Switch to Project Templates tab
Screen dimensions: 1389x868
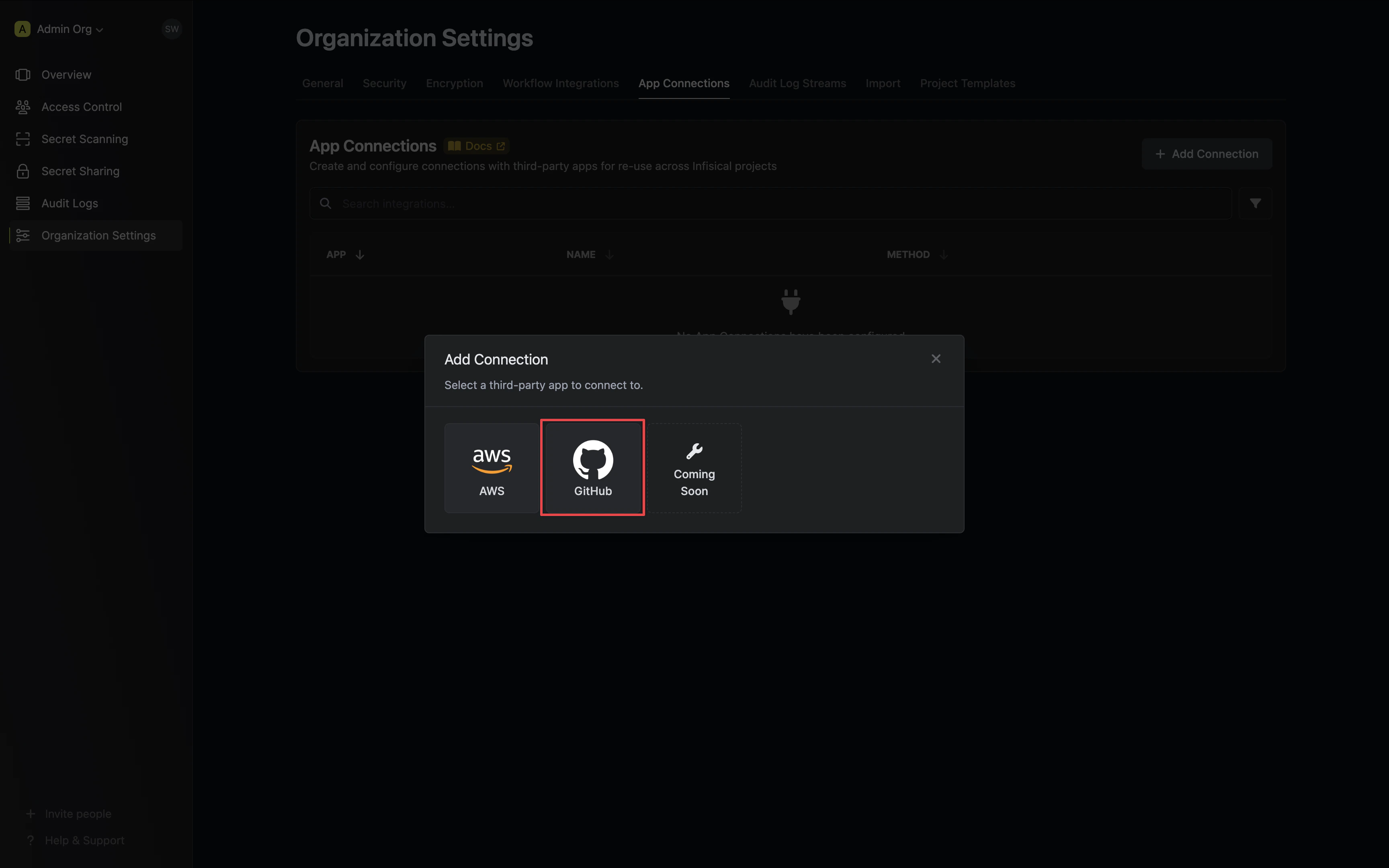pyautogui.click(x=968, y=83)
